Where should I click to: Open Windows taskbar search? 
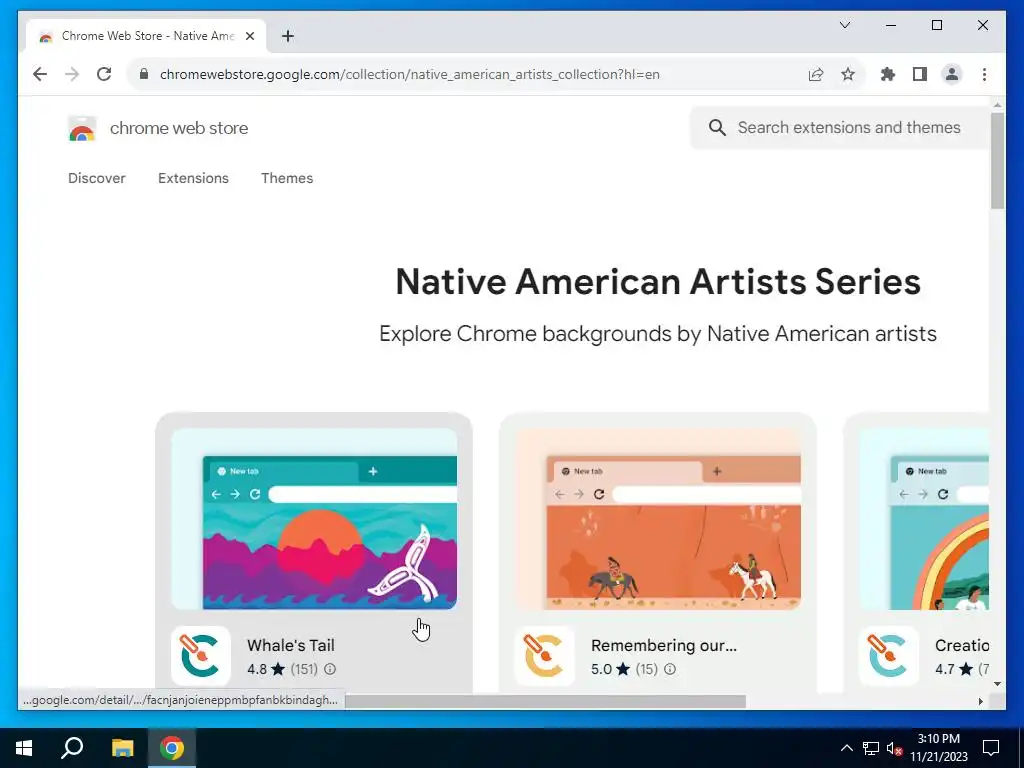click(72, 748)
